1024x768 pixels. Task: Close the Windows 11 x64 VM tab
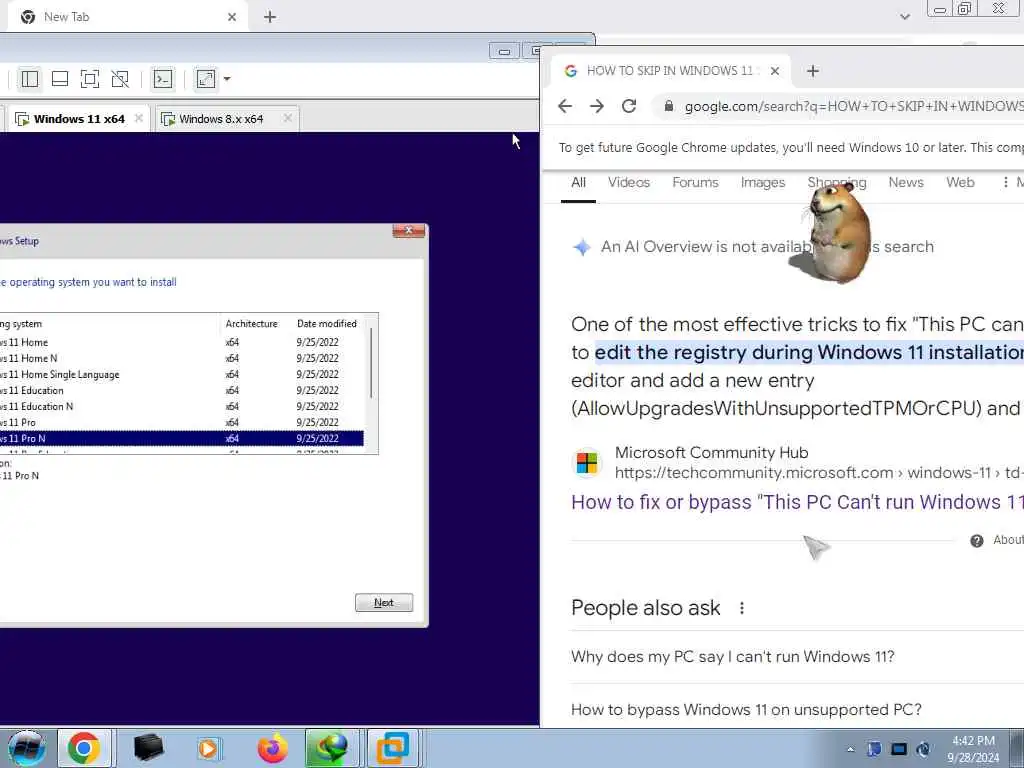point(138,118)
